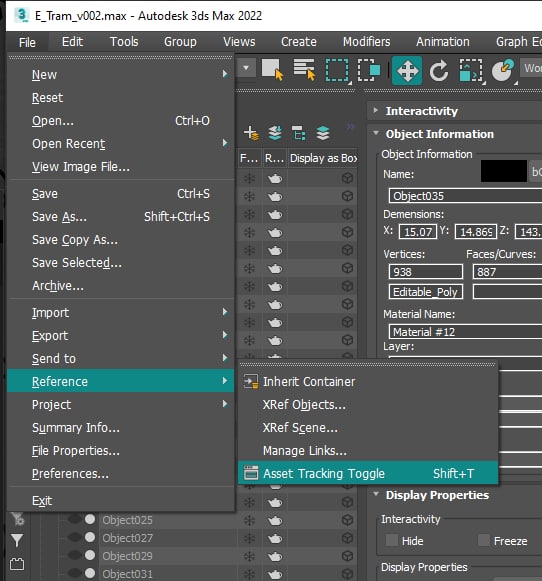Open the Send to submenu
Viewport: 542px width, 581px height.
coord(120,358)
